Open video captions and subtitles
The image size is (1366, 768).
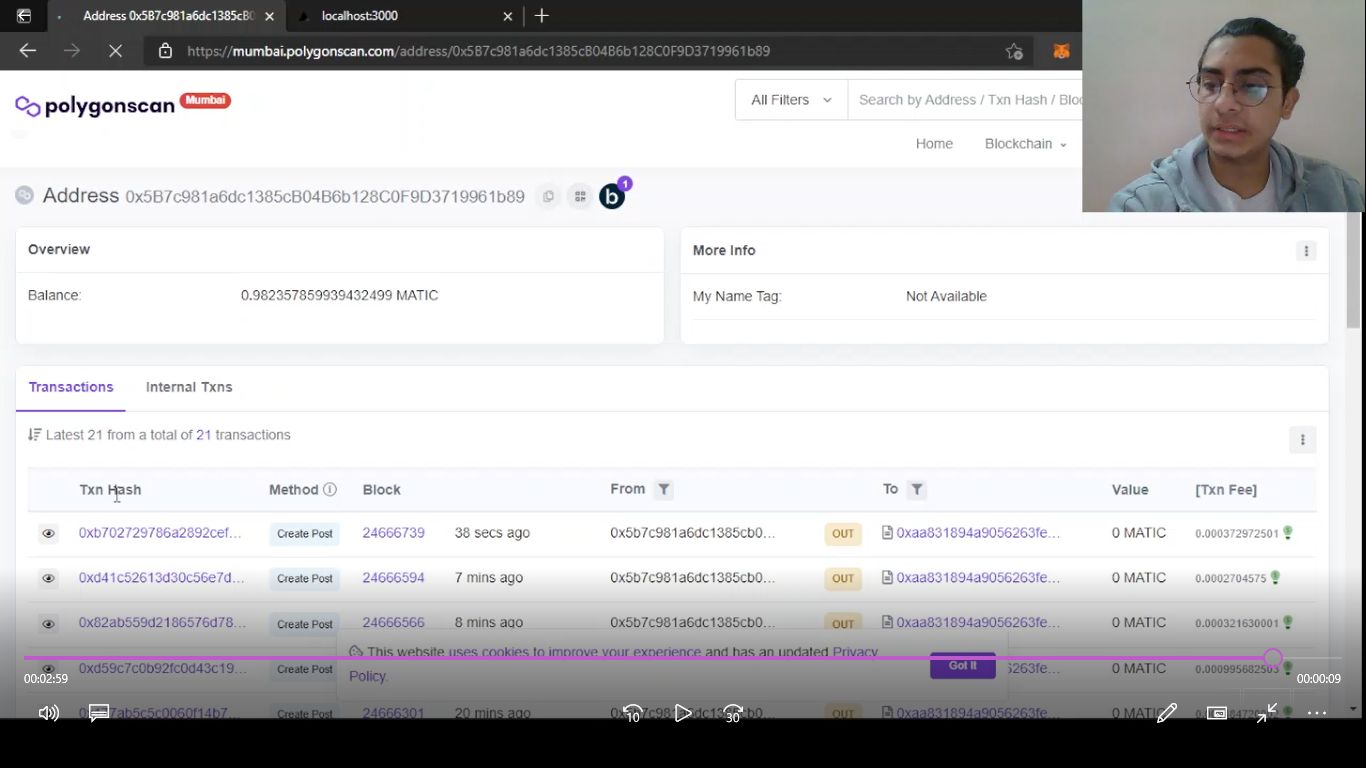point(99,713)
